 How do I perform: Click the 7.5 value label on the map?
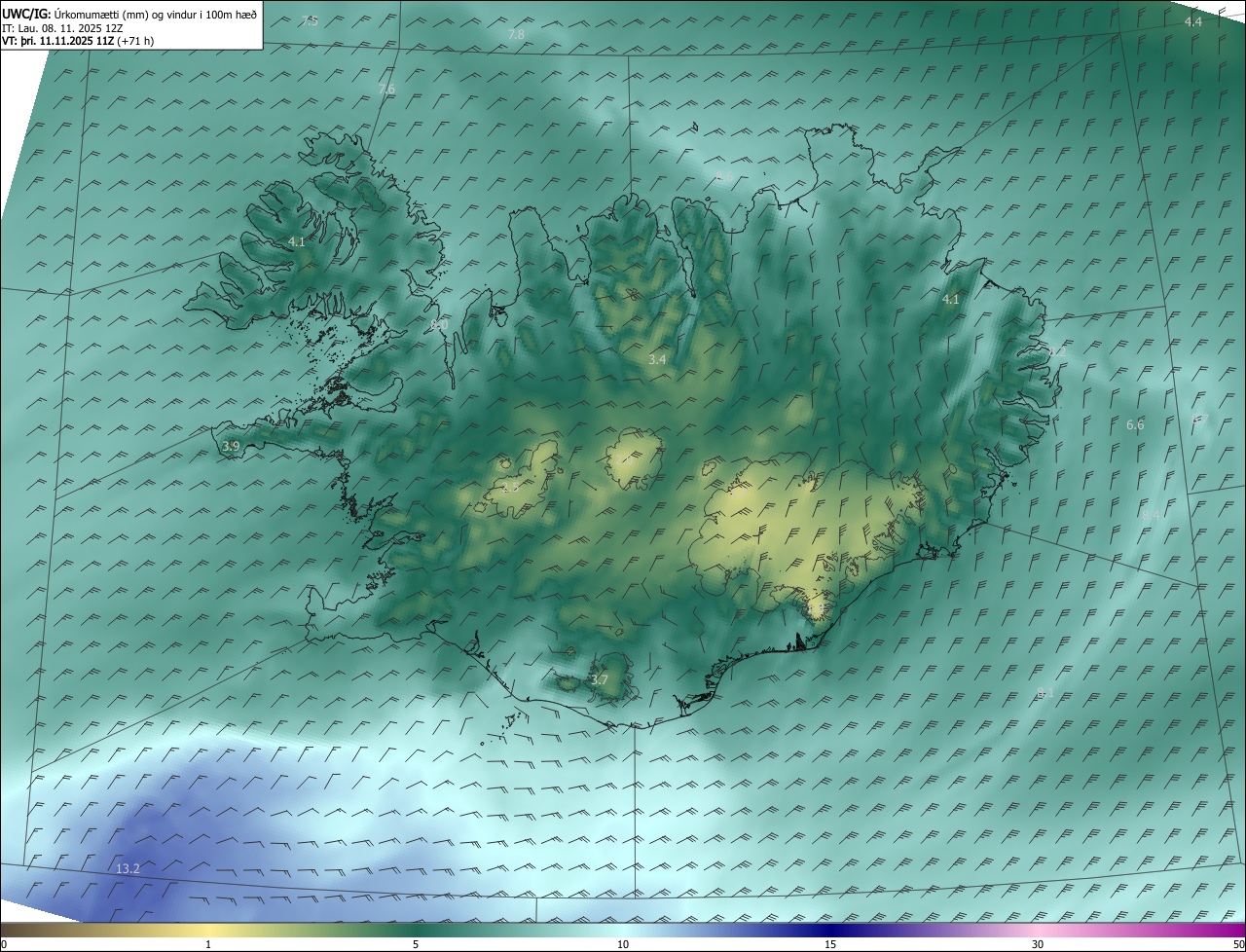click(310, 20)
